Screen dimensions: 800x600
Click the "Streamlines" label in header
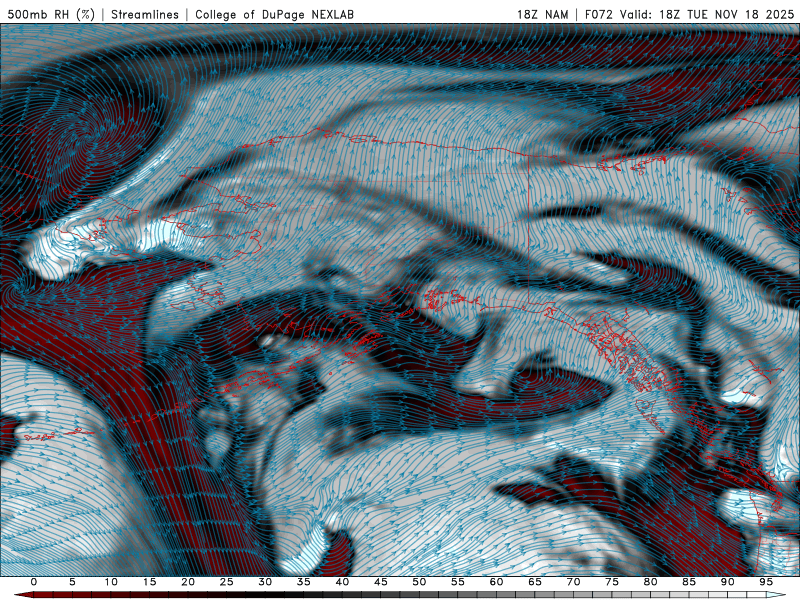click(145, 14)
